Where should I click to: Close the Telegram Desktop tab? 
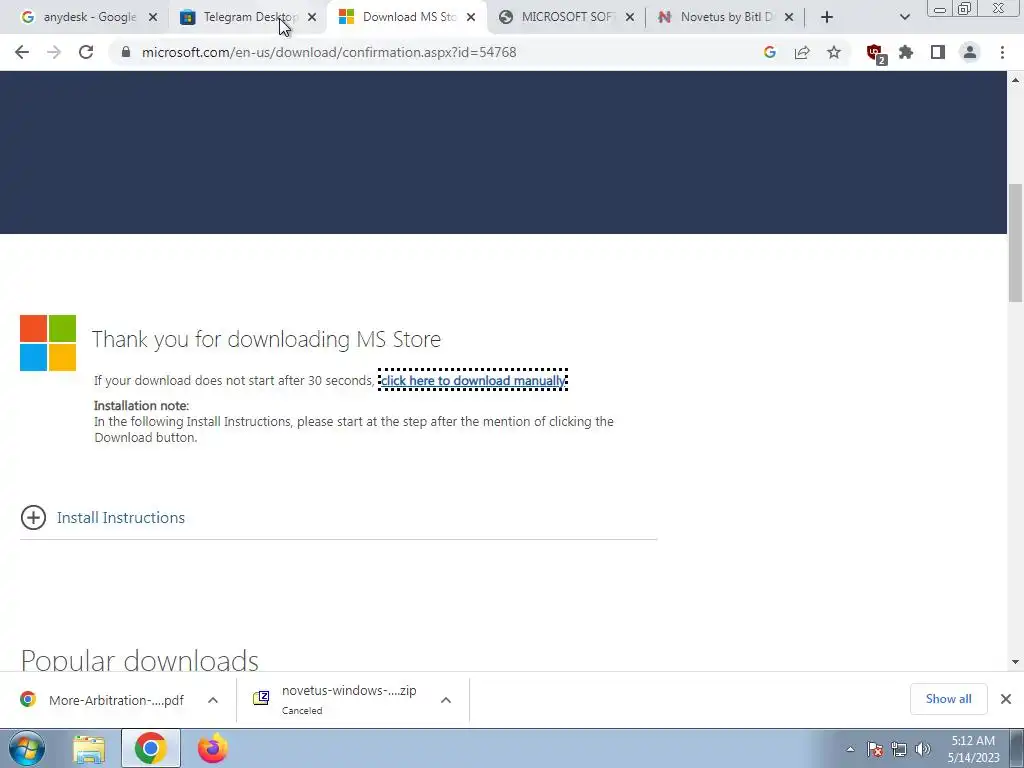[312, 18]
